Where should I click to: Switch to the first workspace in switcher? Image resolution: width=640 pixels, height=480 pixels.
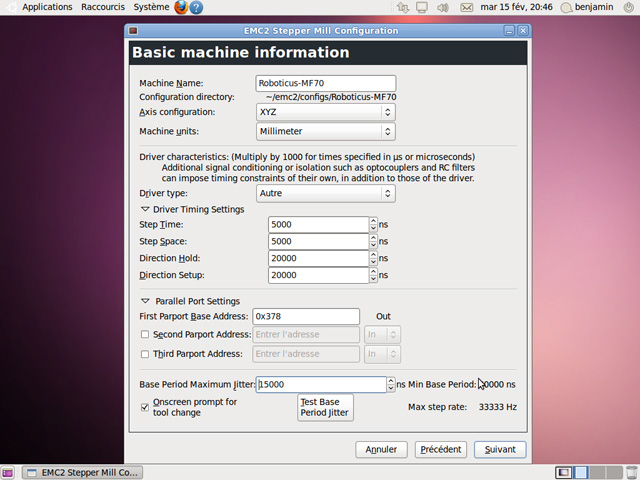pyautogui.click(x=564, y=472)
